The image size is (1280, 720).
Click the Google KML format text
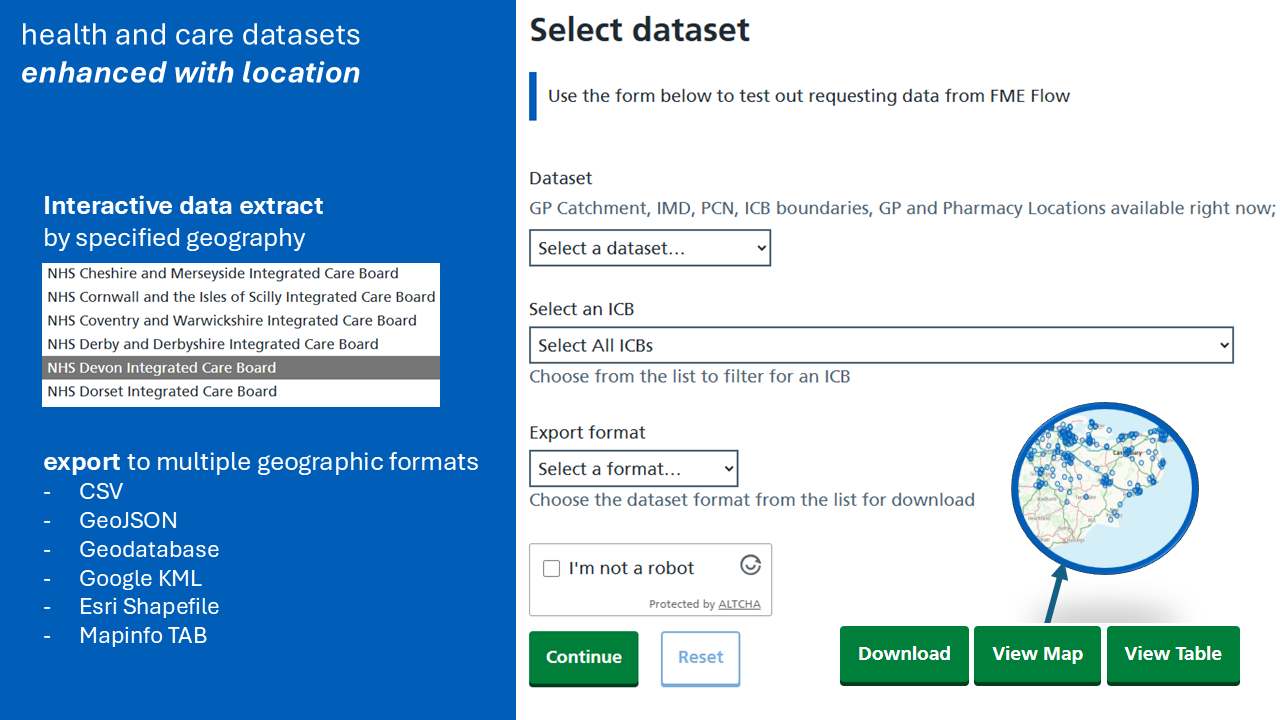click(x=140, y=578)
